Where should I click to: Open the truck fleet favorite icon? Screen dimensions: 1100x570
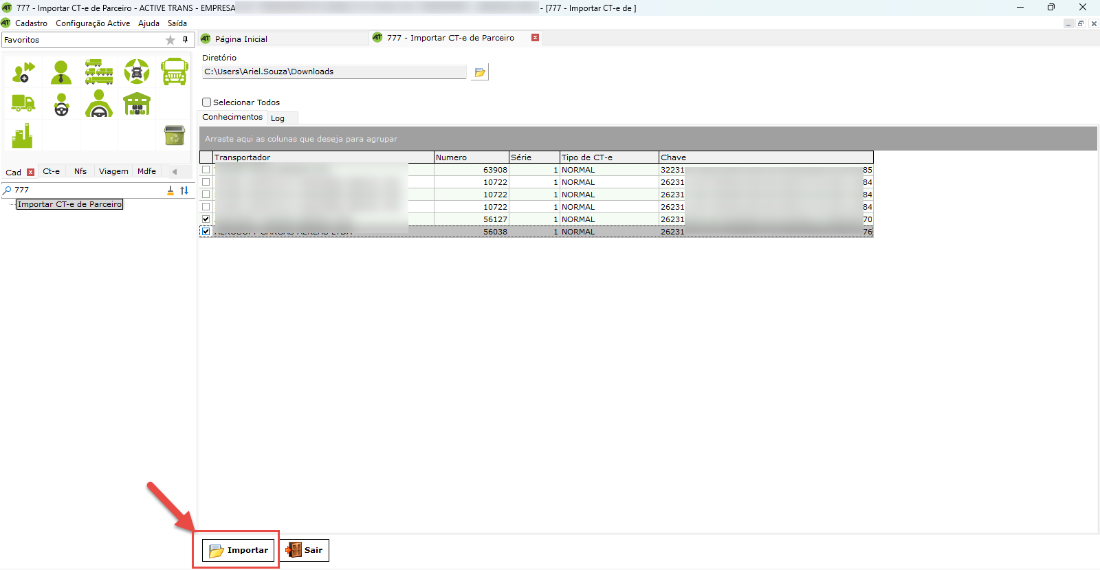click(99, 72)
